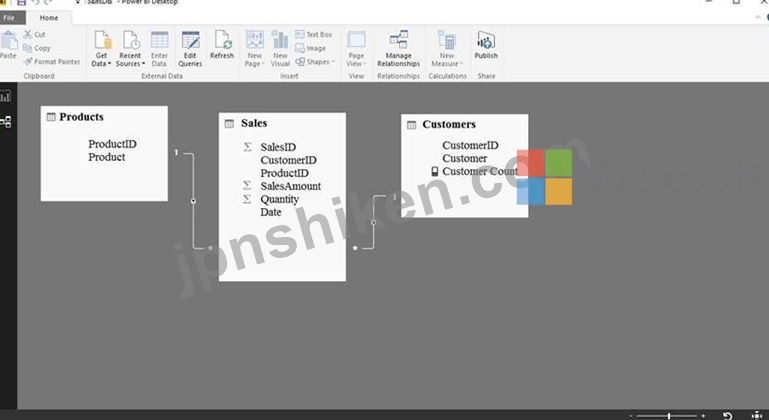Open the Shapes dropdown
This screenshot has height=420, width=769.
coord(314,62)
